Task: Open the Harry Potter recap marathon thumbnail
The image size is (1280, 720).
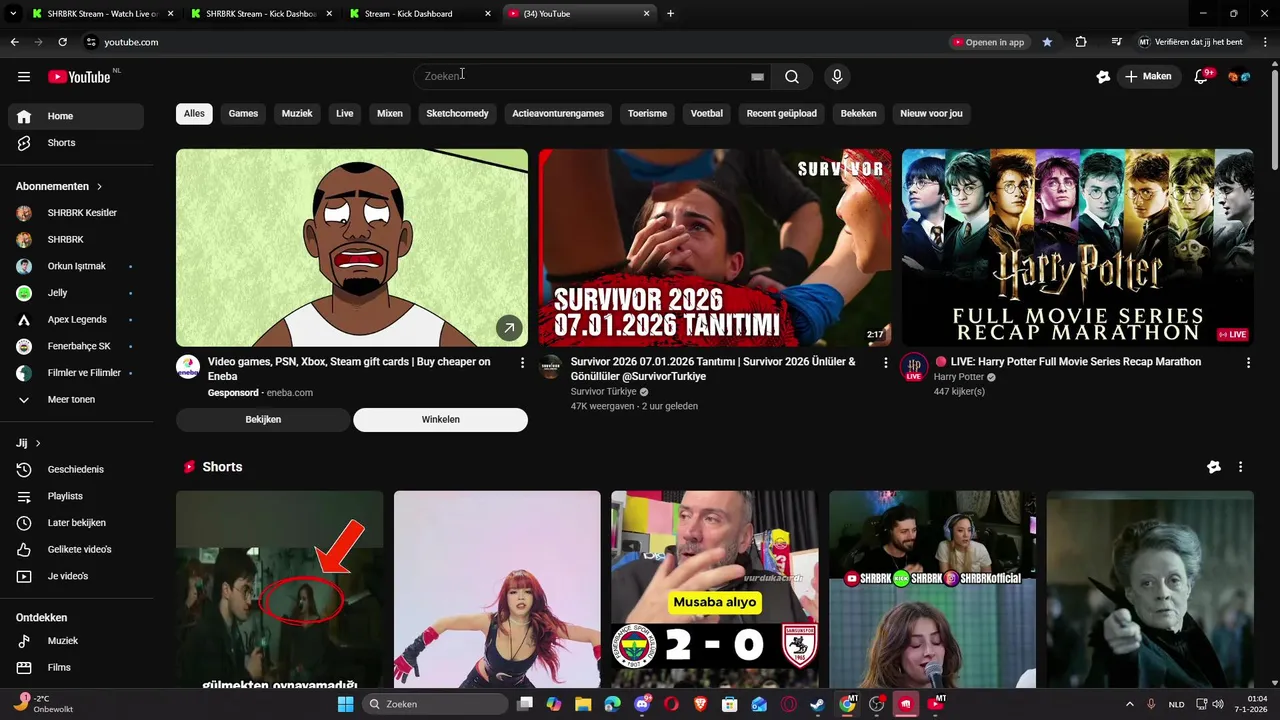Action: pyautogui.click(x=1078, y=248)
